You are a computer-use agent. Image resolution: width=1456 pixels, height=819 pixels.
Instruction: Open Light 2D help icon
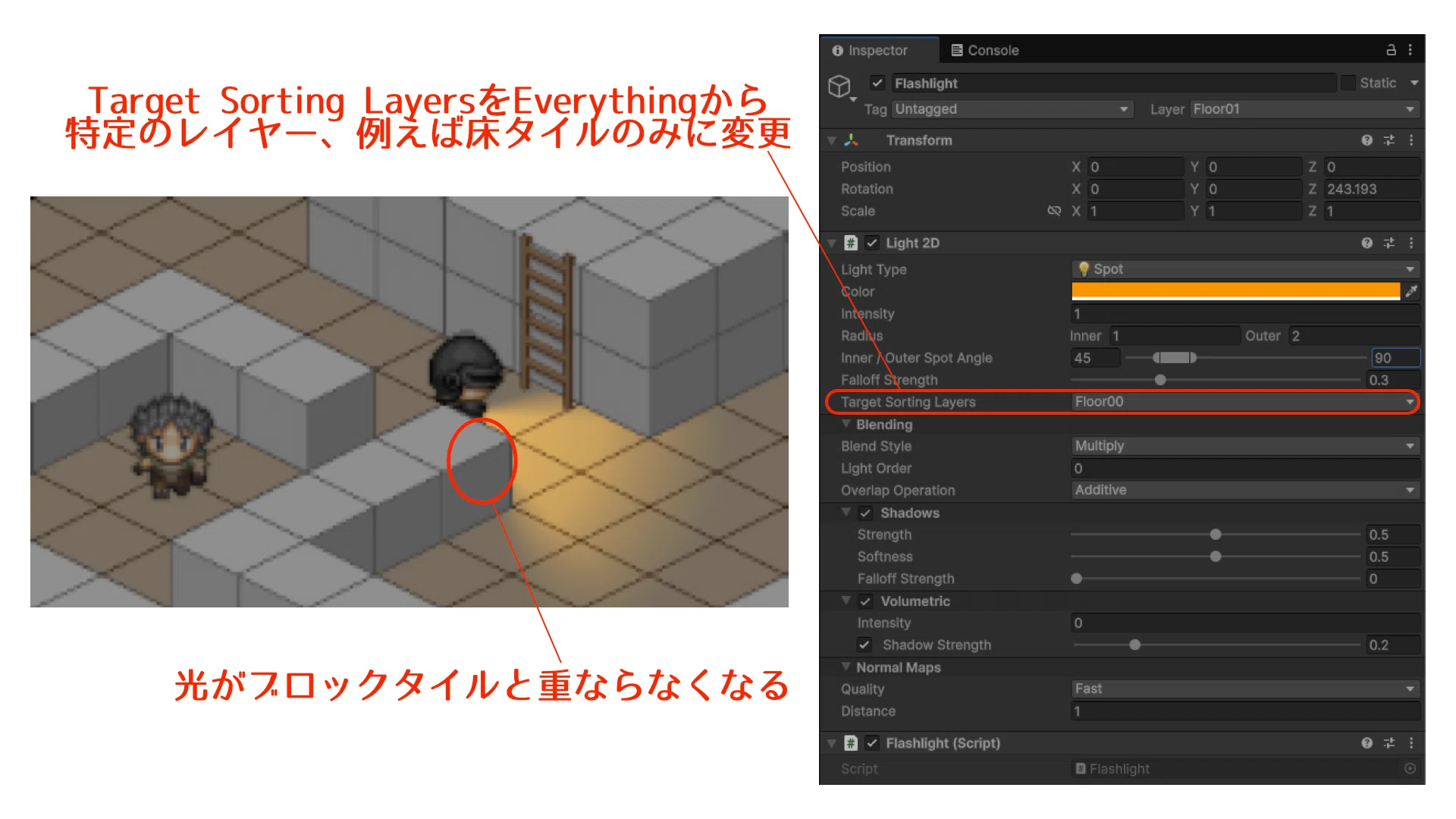pos(1367,243)
